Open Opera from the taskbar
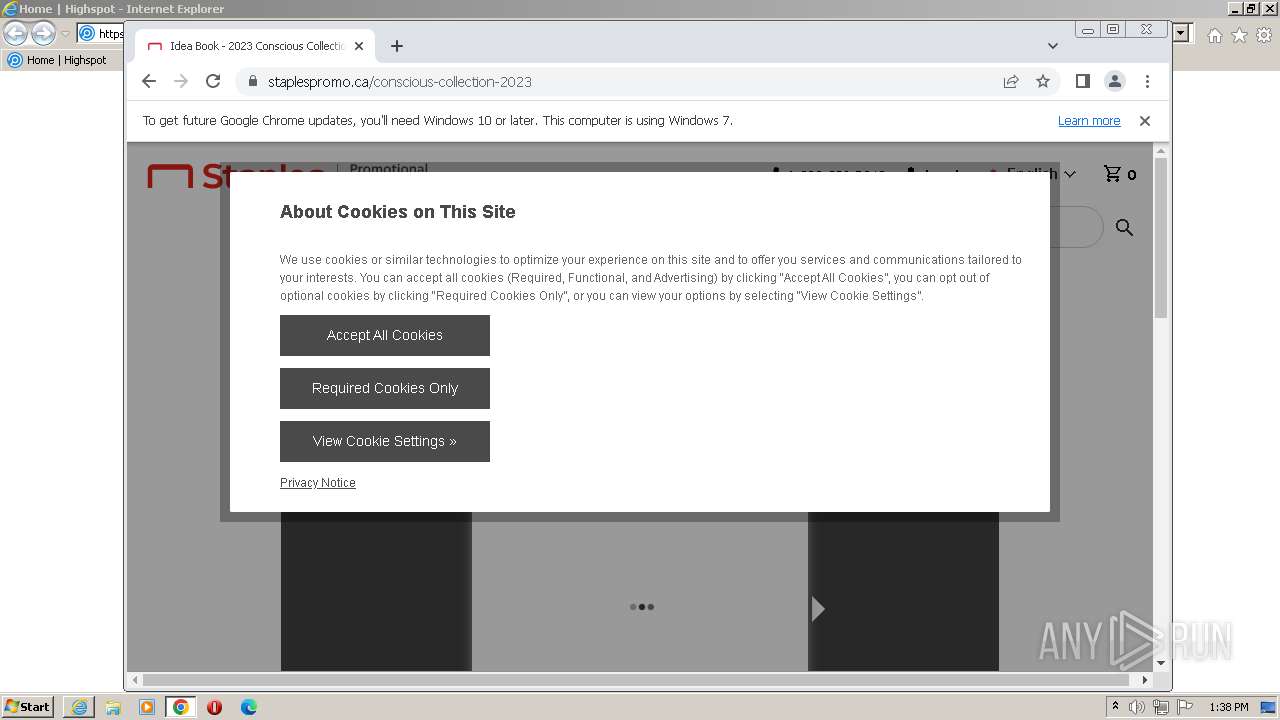 [214, 707]
